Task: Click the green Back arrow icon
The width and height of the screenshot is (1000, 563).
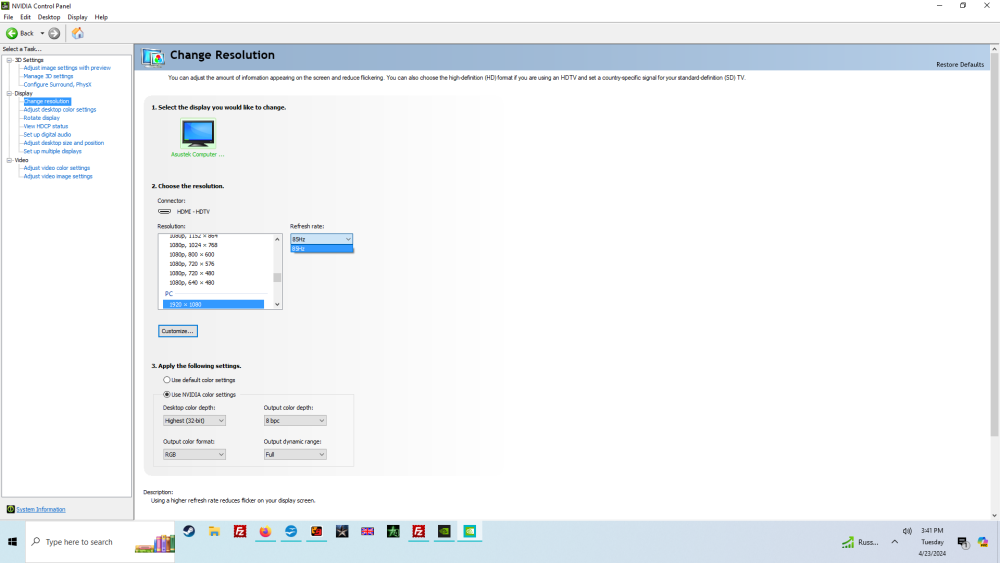Action: (12, 33)
